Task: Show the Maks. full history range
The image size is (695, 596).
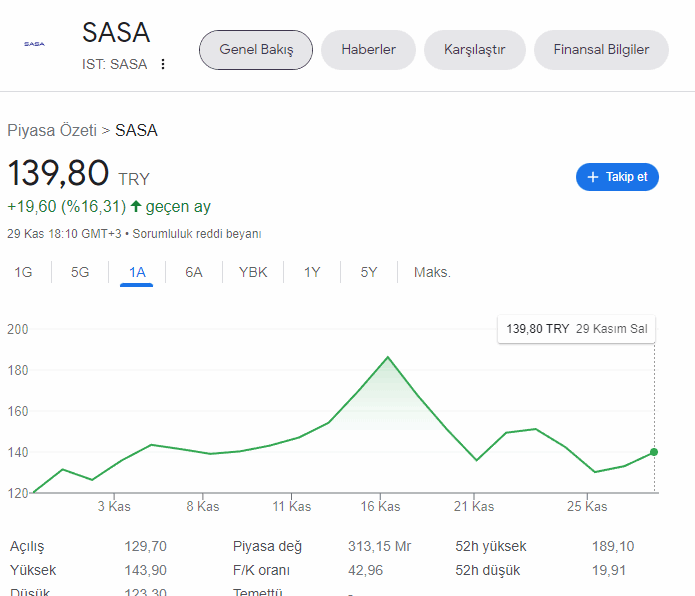Action: tap(432, 272)
